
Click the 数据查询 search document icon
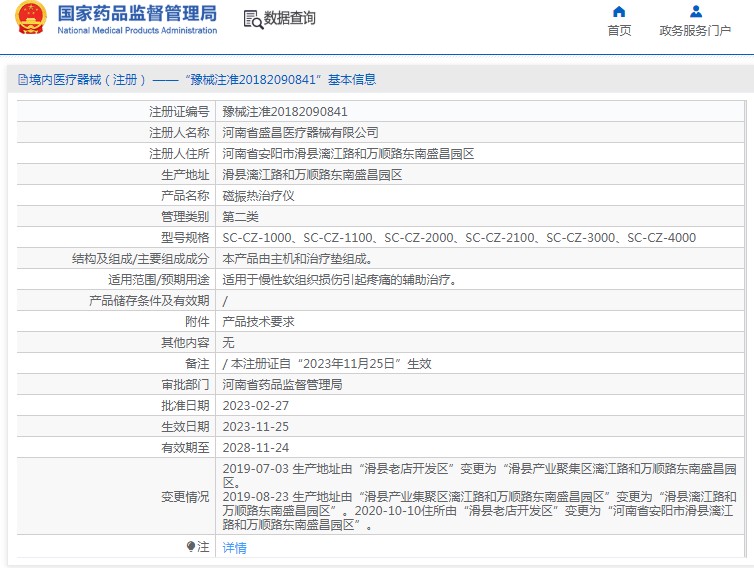click(253, 19)
